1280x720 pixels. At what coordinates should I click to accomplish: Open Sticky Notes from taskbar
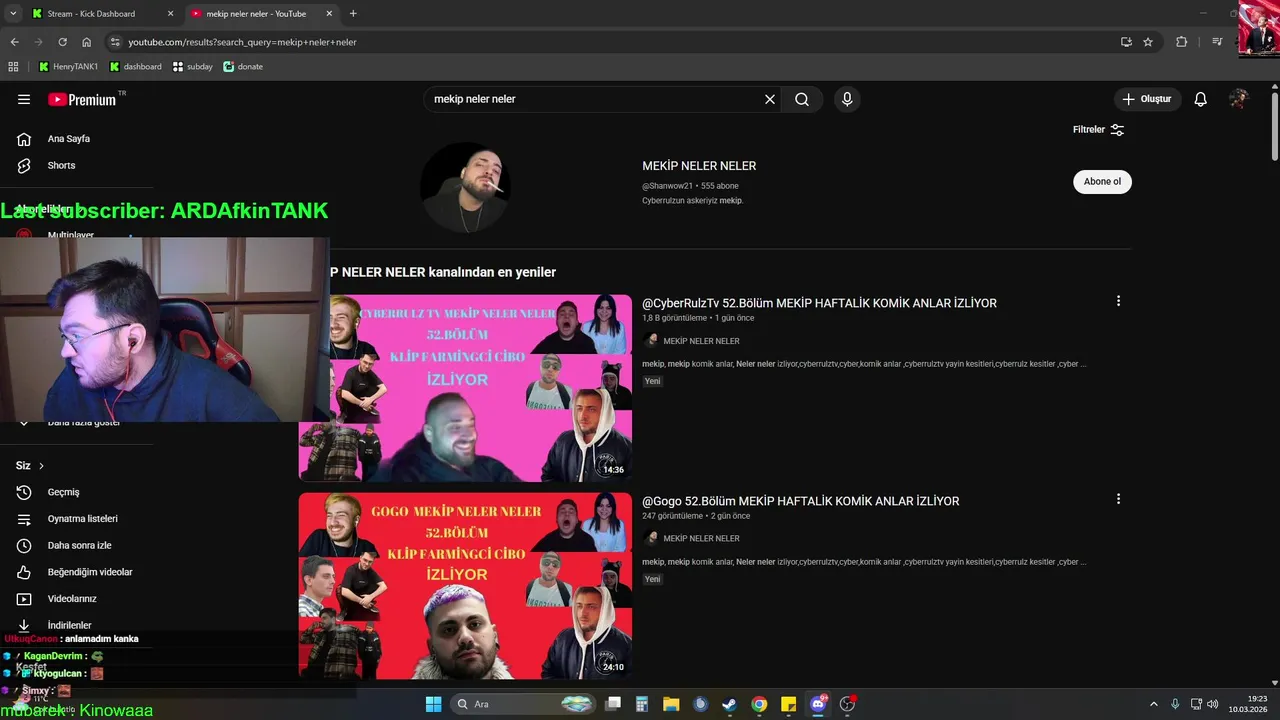tap(788, 704)
